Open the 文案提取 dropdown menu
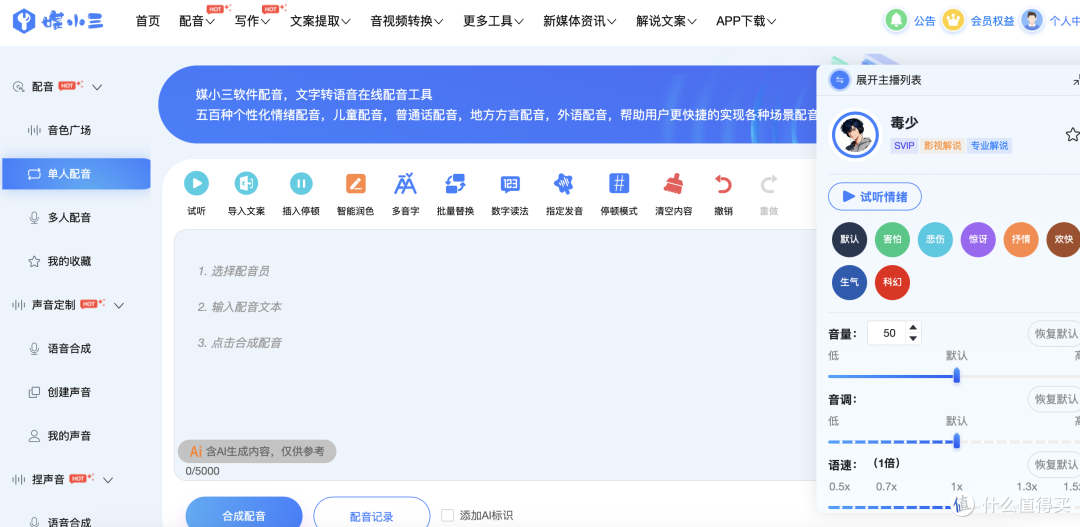This screenshot has height=527, width=1080. (x=320, y=21)
